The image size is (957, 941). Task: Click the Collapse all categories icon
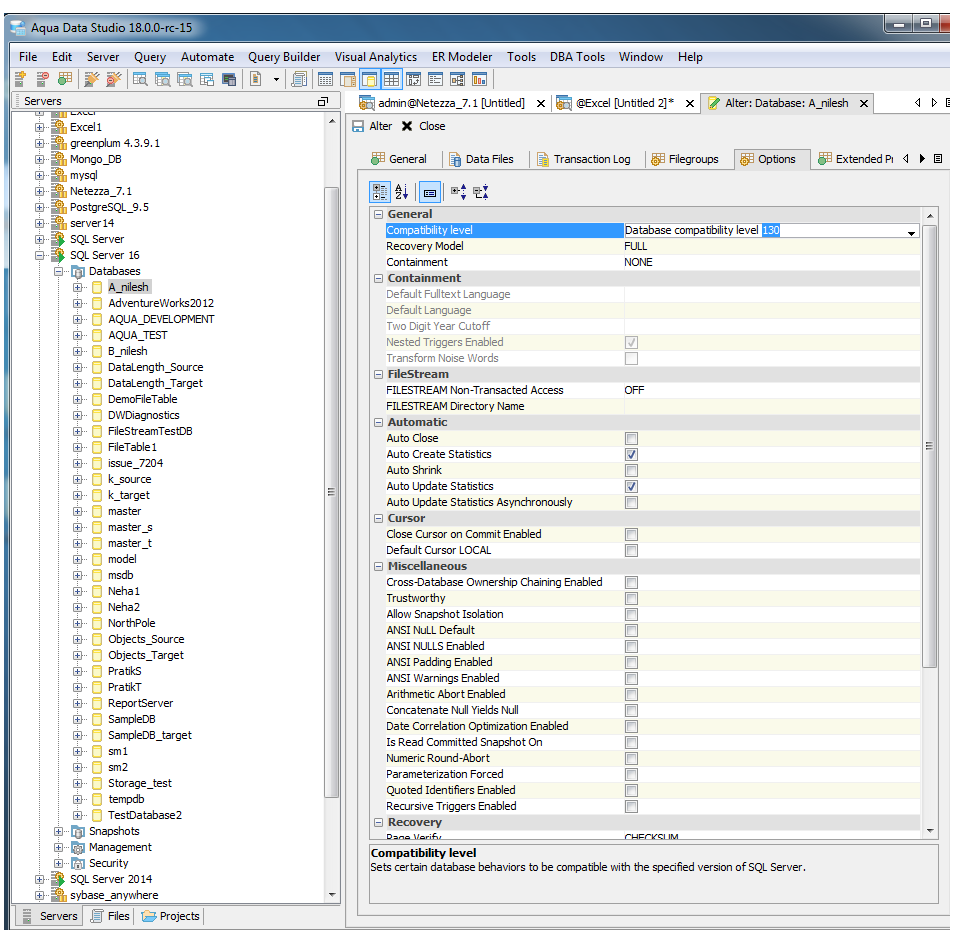(481, 192)
